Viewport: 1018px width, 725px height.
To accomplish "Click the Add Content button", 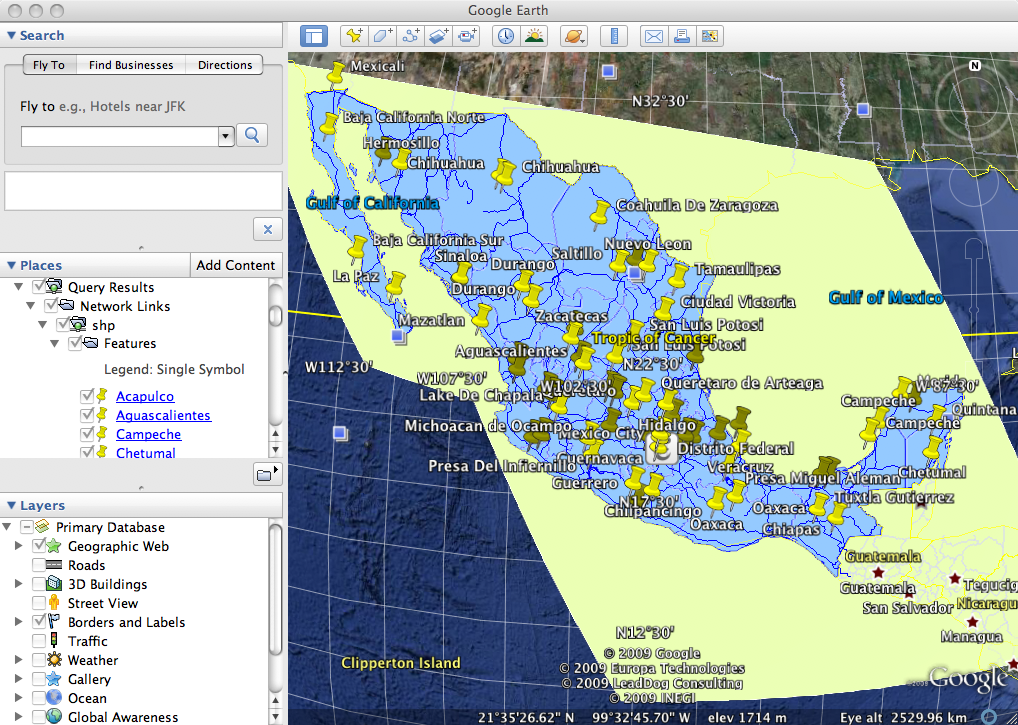I will pyautogui.click(x=236, y=265).
